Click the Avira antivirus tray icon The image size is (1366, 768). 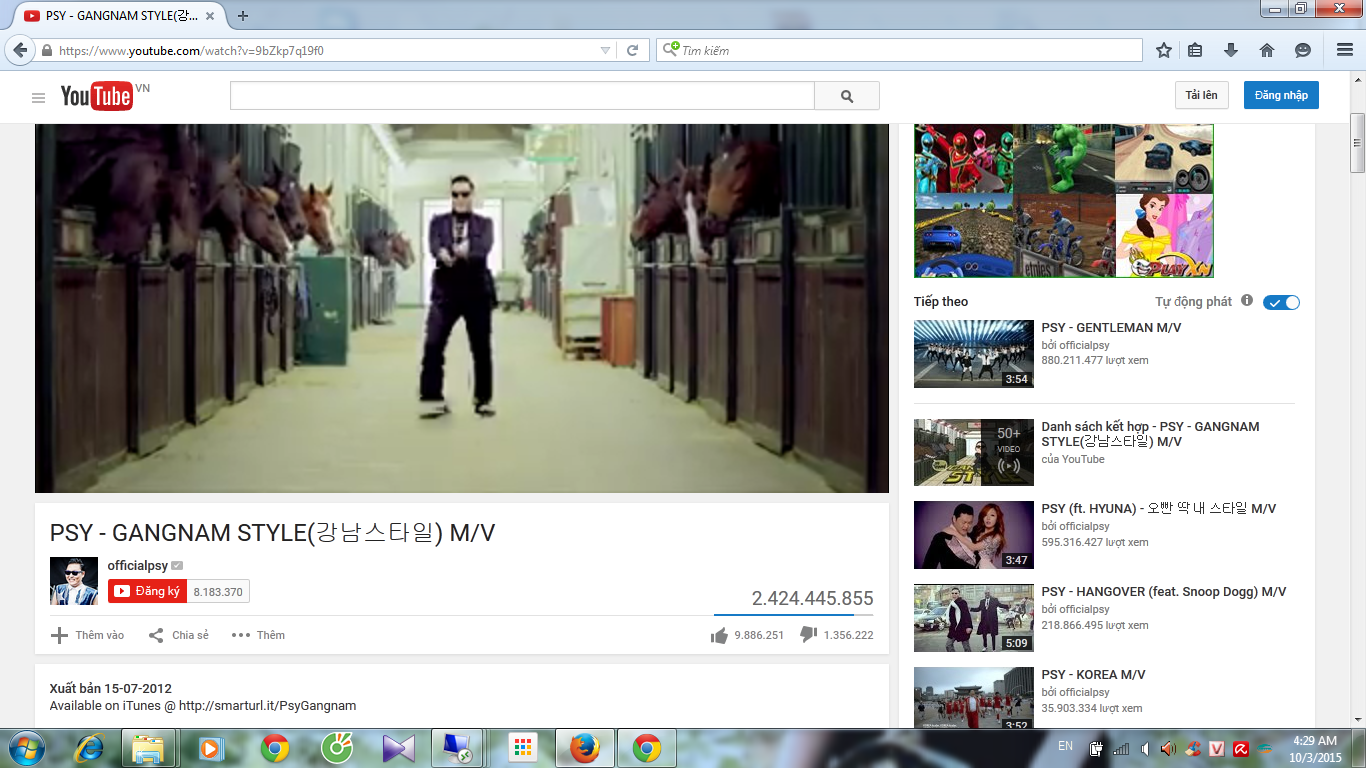pos(1241,748)
